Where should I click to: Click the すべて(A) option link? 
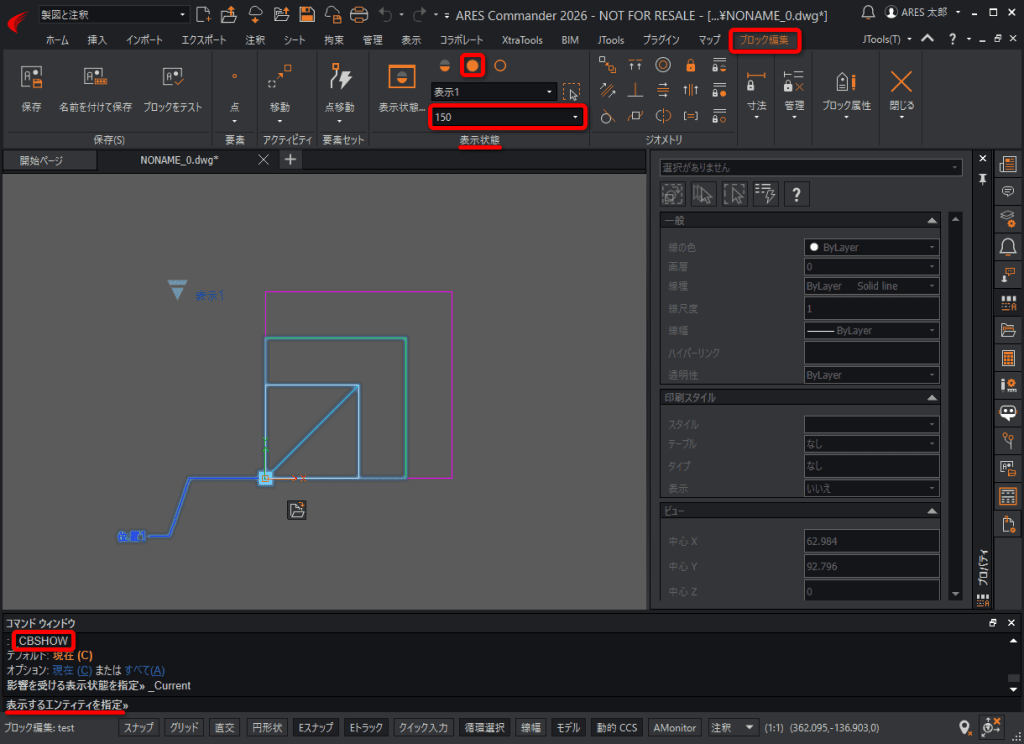point(144,670)
